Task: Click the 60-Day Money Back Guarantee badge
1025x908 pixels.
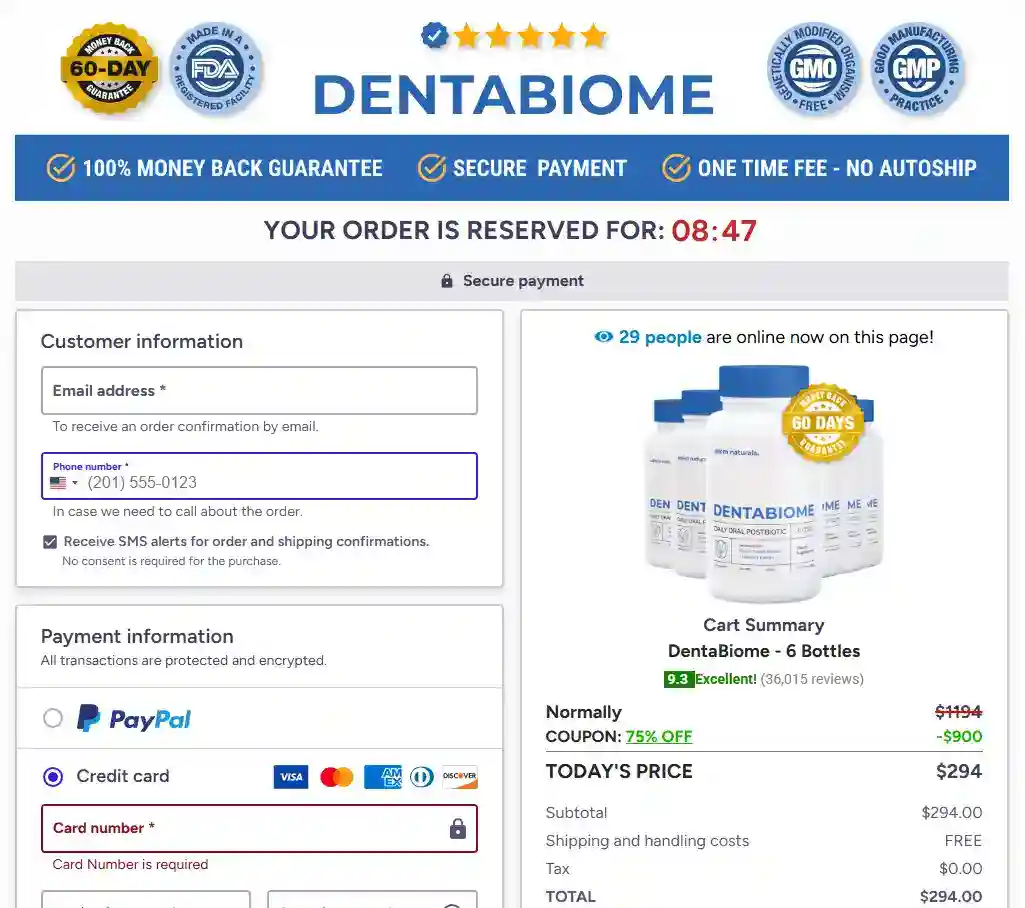Action: [x=110, y=68]
